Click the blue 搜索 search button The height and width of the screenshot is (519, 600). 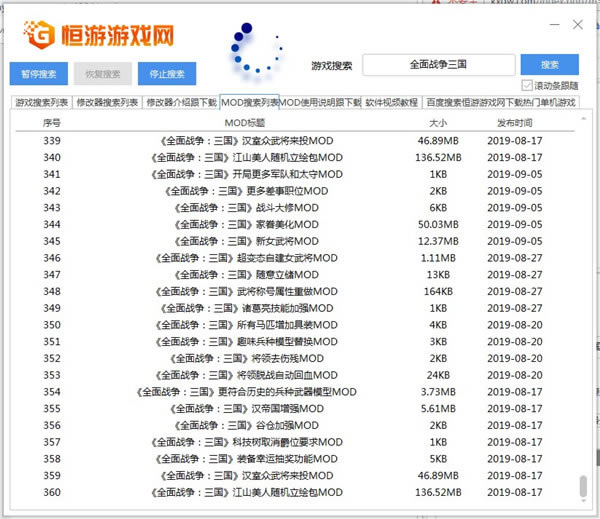[549, 64]
